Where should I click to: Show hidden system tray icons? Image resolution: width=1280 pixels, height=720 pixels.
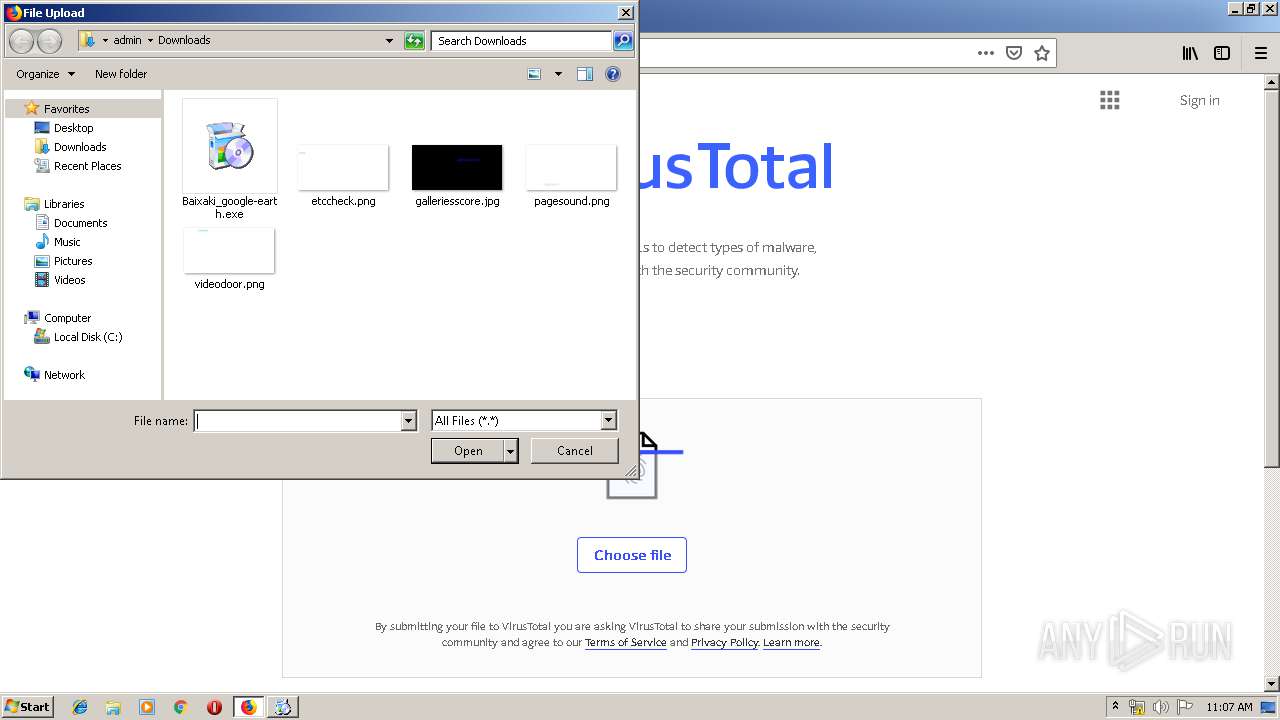(x=1115, y=707)
